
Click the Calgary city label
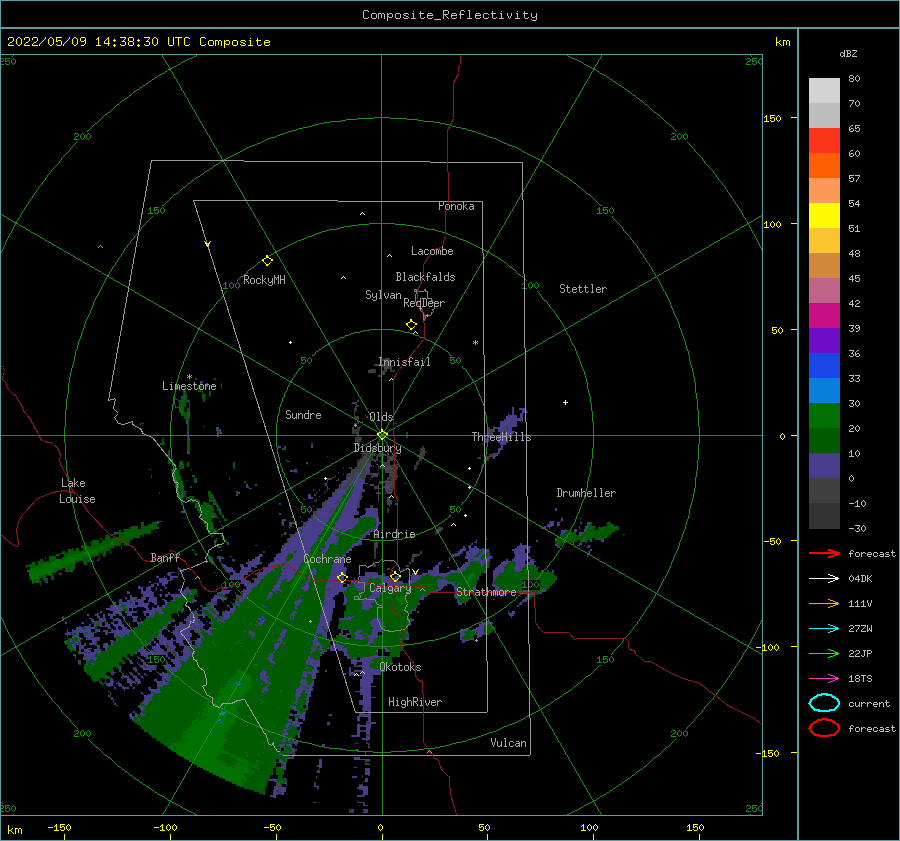(390, 588)
